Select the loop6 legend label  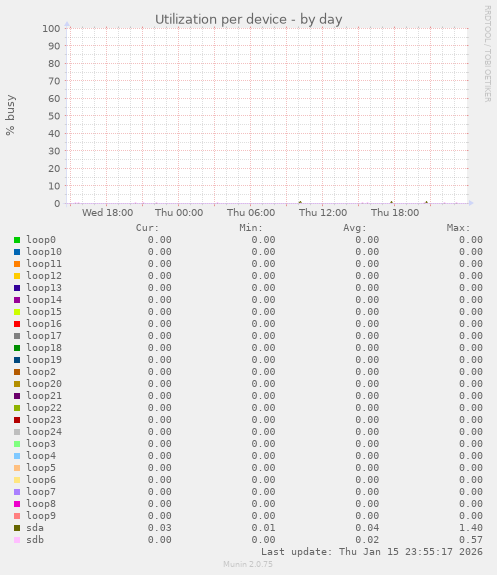[x=41, y=480]
